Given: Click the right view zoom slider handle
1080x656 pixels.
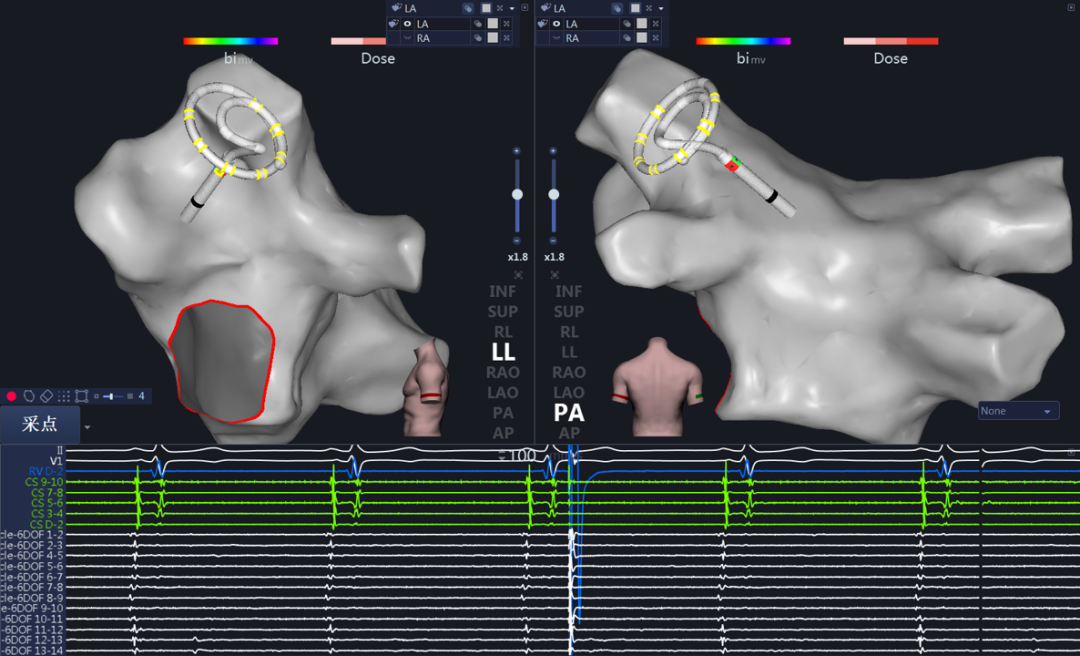Looking at the screenshot, I should (554, 194).
